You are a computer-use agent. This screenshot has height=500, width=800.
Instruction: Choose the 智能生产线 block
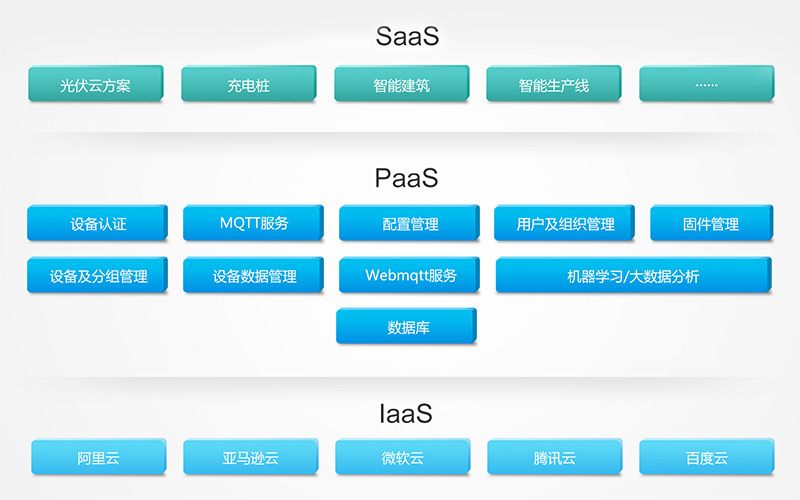point(553,85)
